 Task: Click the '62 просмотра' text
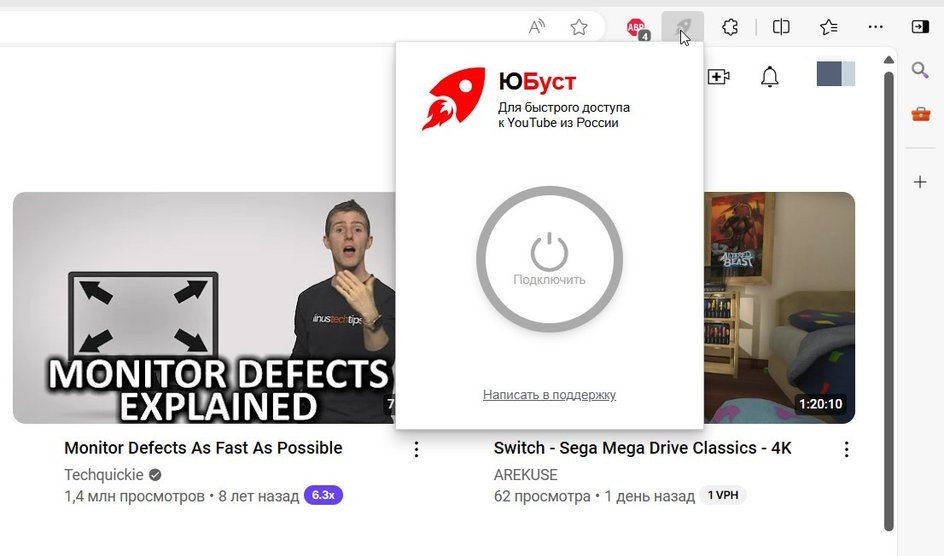[542, 496]
